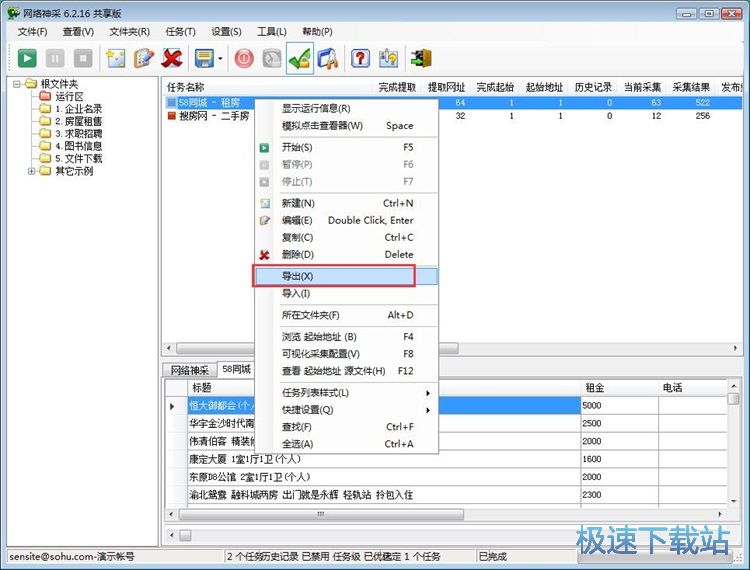Choose 查看 起始地址 源文件(H) entry

coord(347,371)
